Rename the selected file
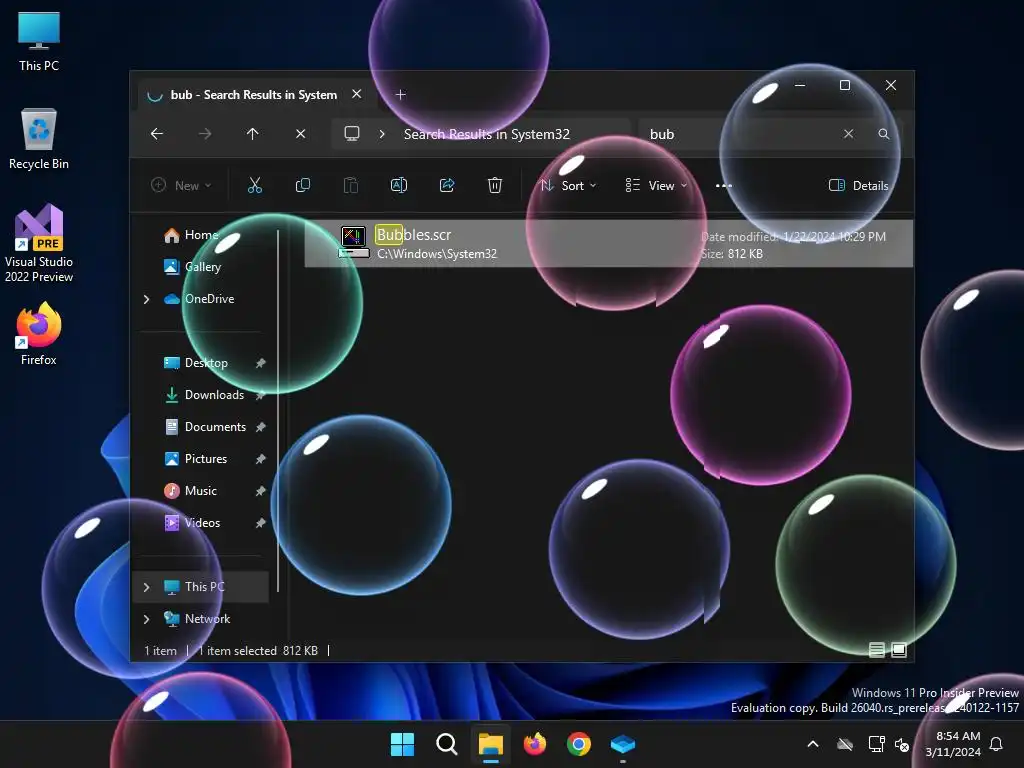1024x768 pixels. (x=399, y=185)
